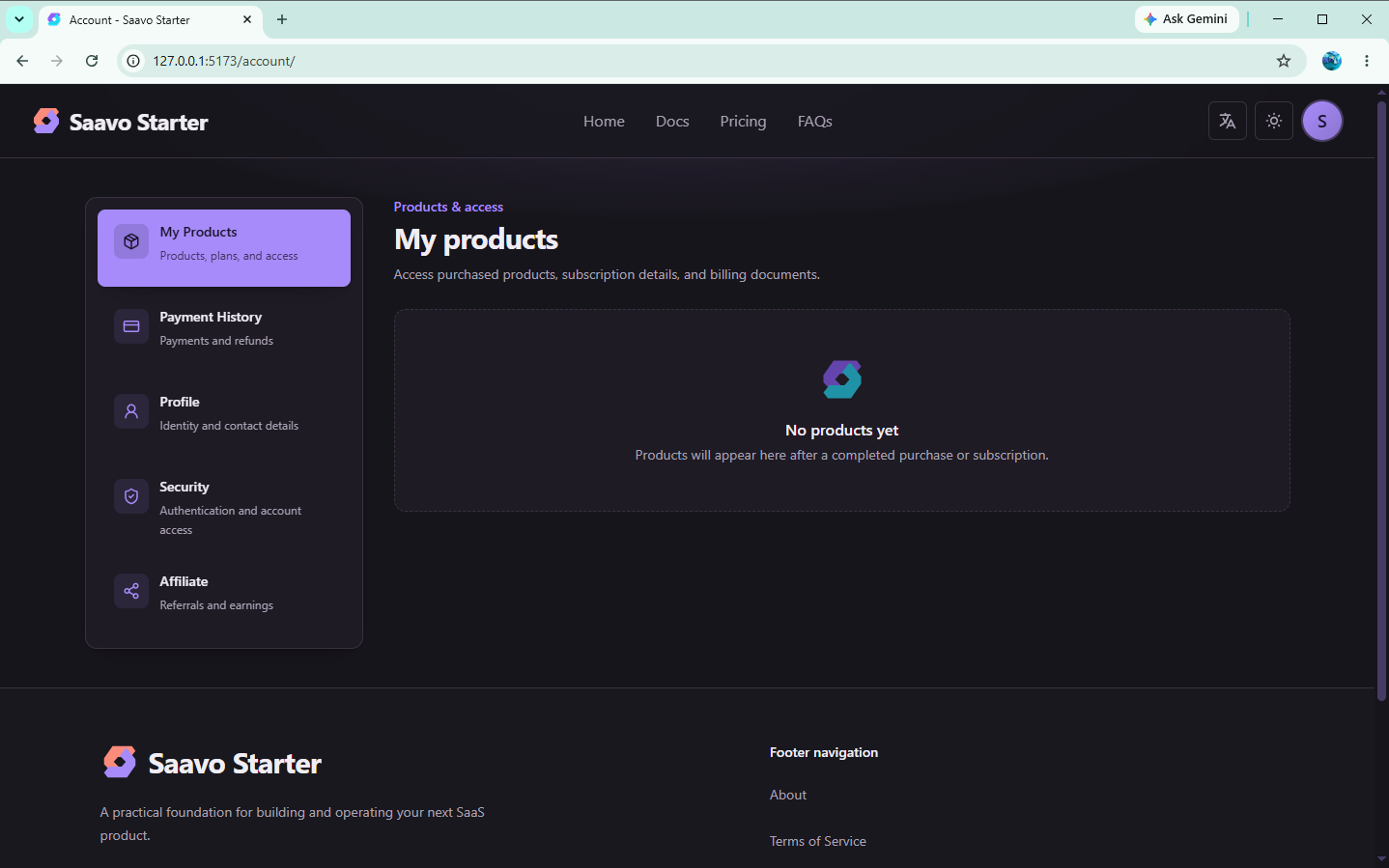Go to Home in the top navigation
Viewport: 1389px width, 868px height.
coord(604,121)
